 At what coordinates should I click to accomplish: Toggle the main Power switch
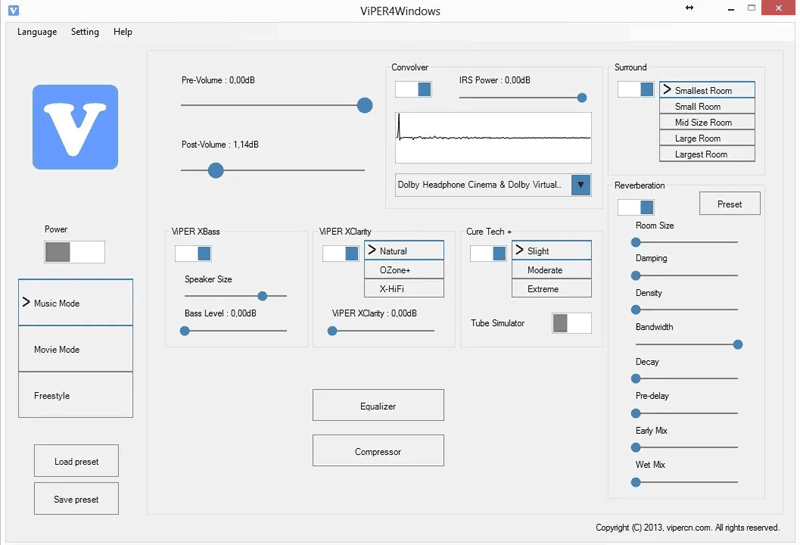(75, 252)
